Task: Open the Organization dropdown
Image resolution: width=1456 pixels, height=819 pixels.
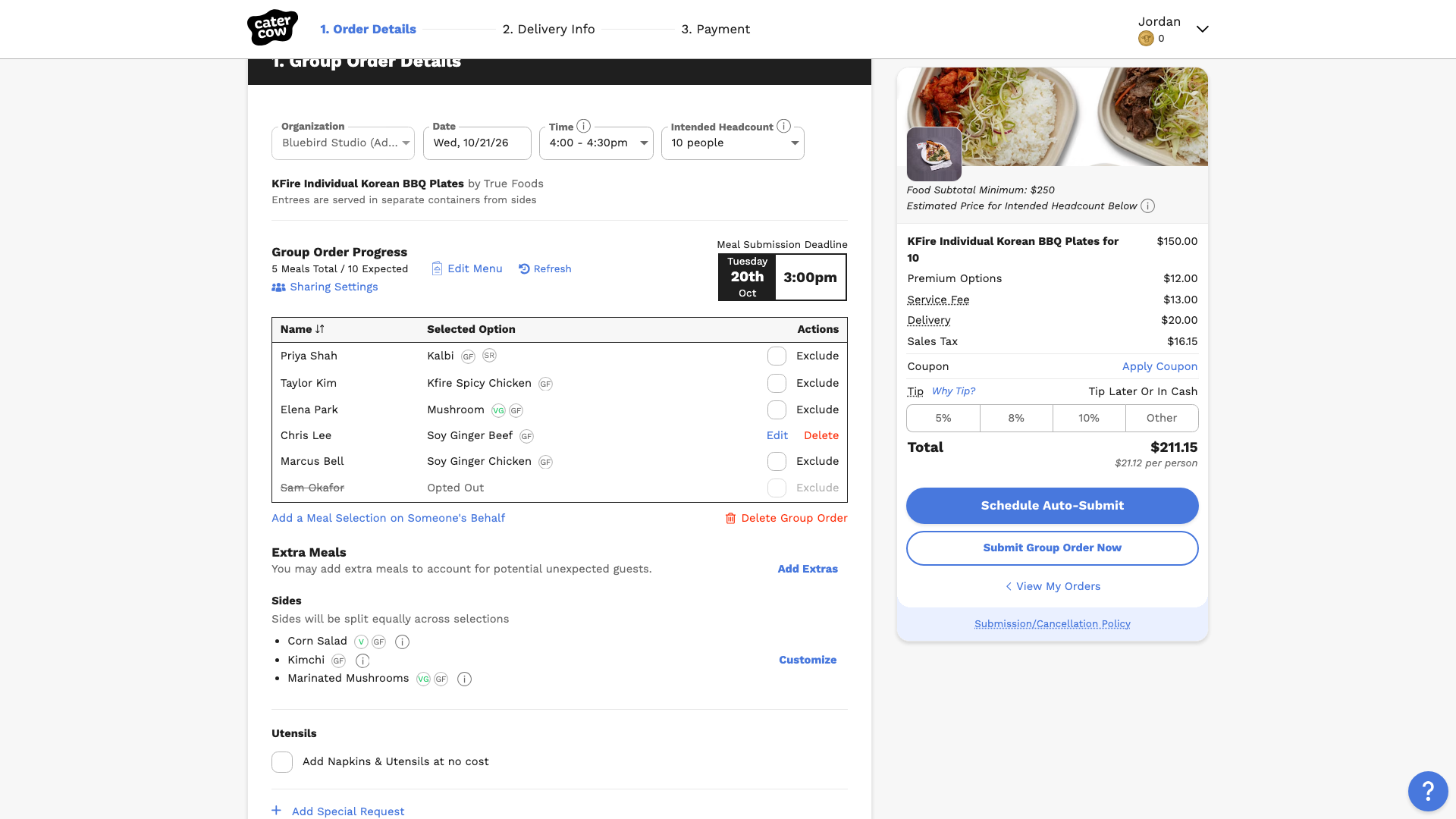Action: coord(343,143)
